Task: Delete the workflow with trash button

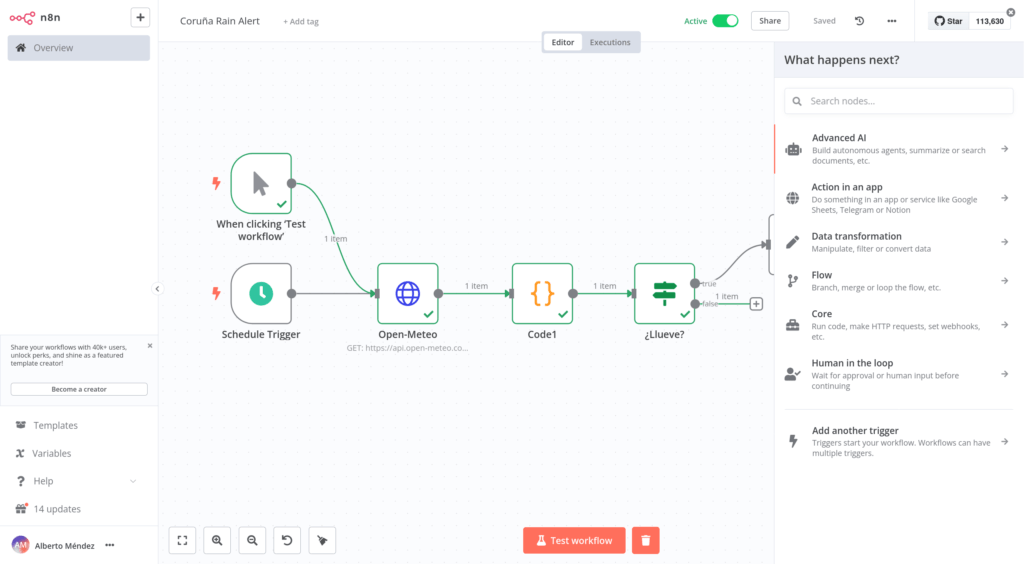Action: [x=646, y=540]
